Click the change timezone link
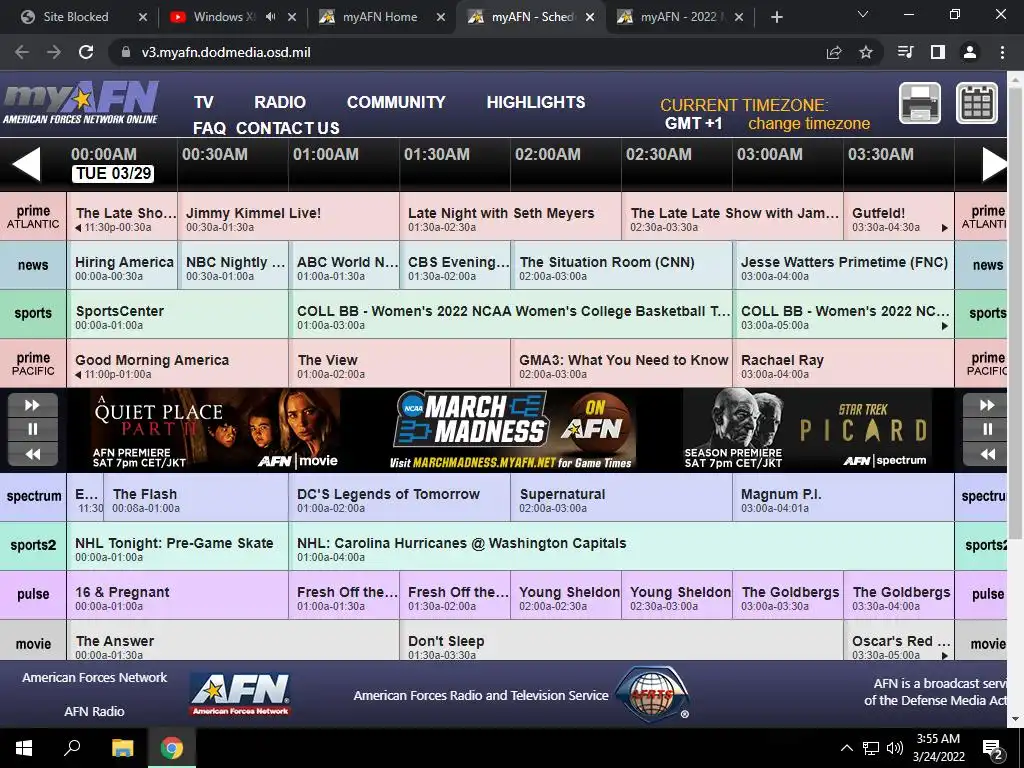 [x=808, y=123]
